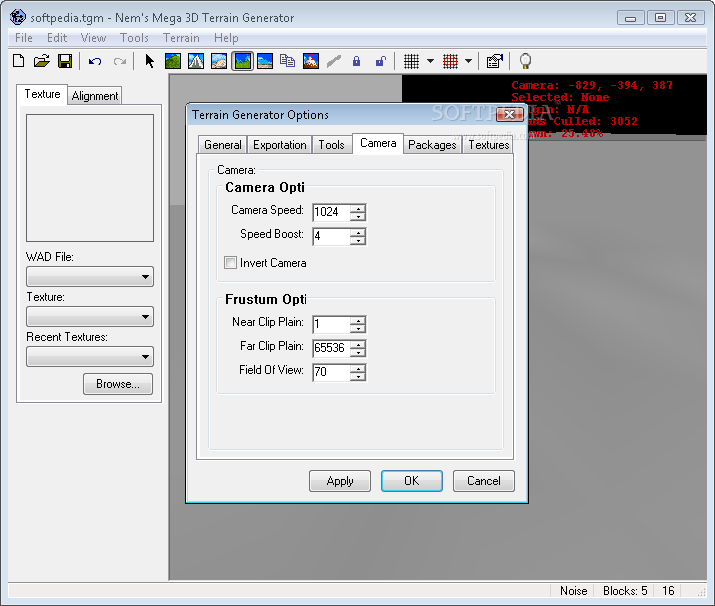Decrease Speed Boost with down spinner
715x606 pixels.
(x=358, y=241)
